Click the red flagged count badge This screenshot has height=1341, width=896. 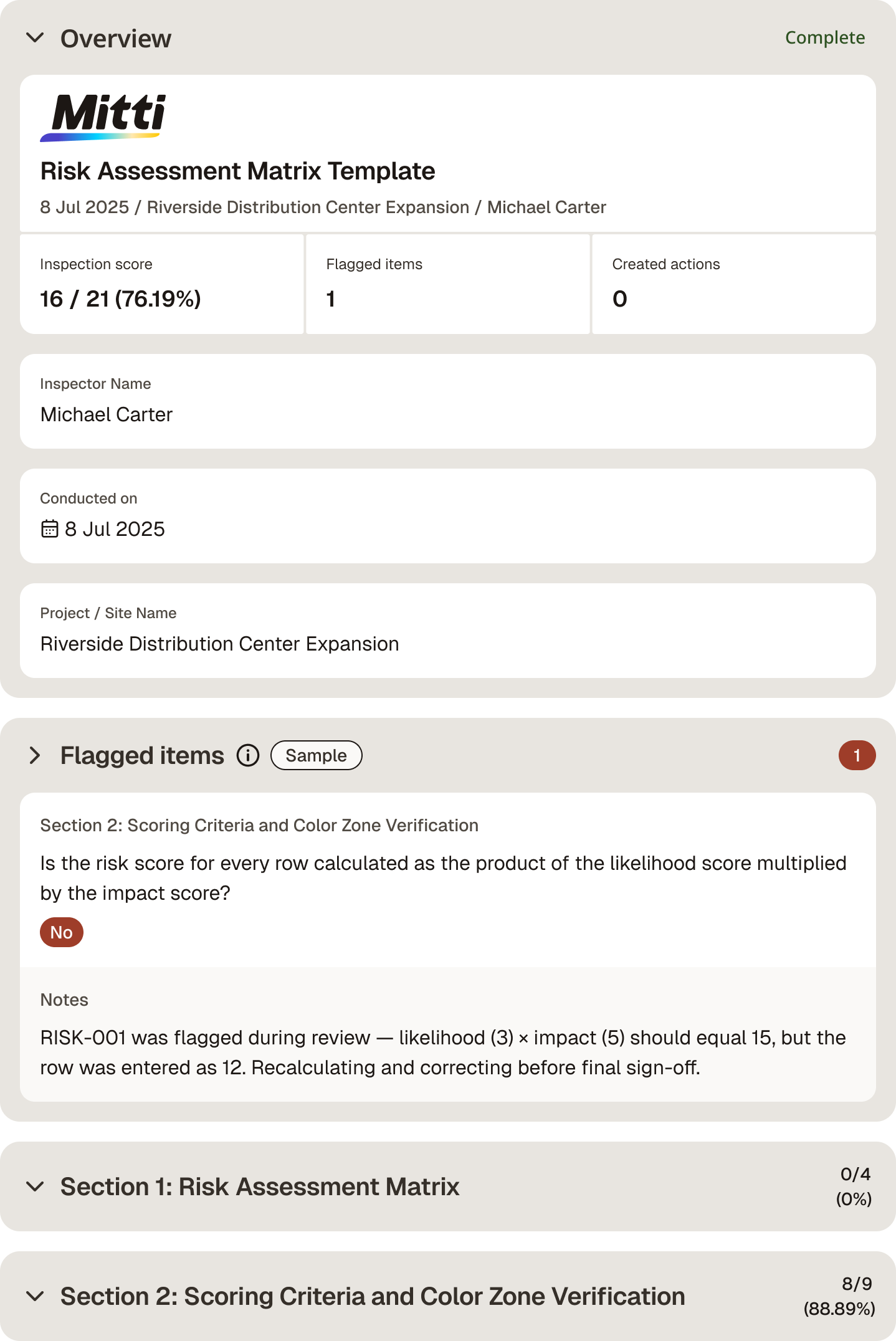(x=857, y=755)
